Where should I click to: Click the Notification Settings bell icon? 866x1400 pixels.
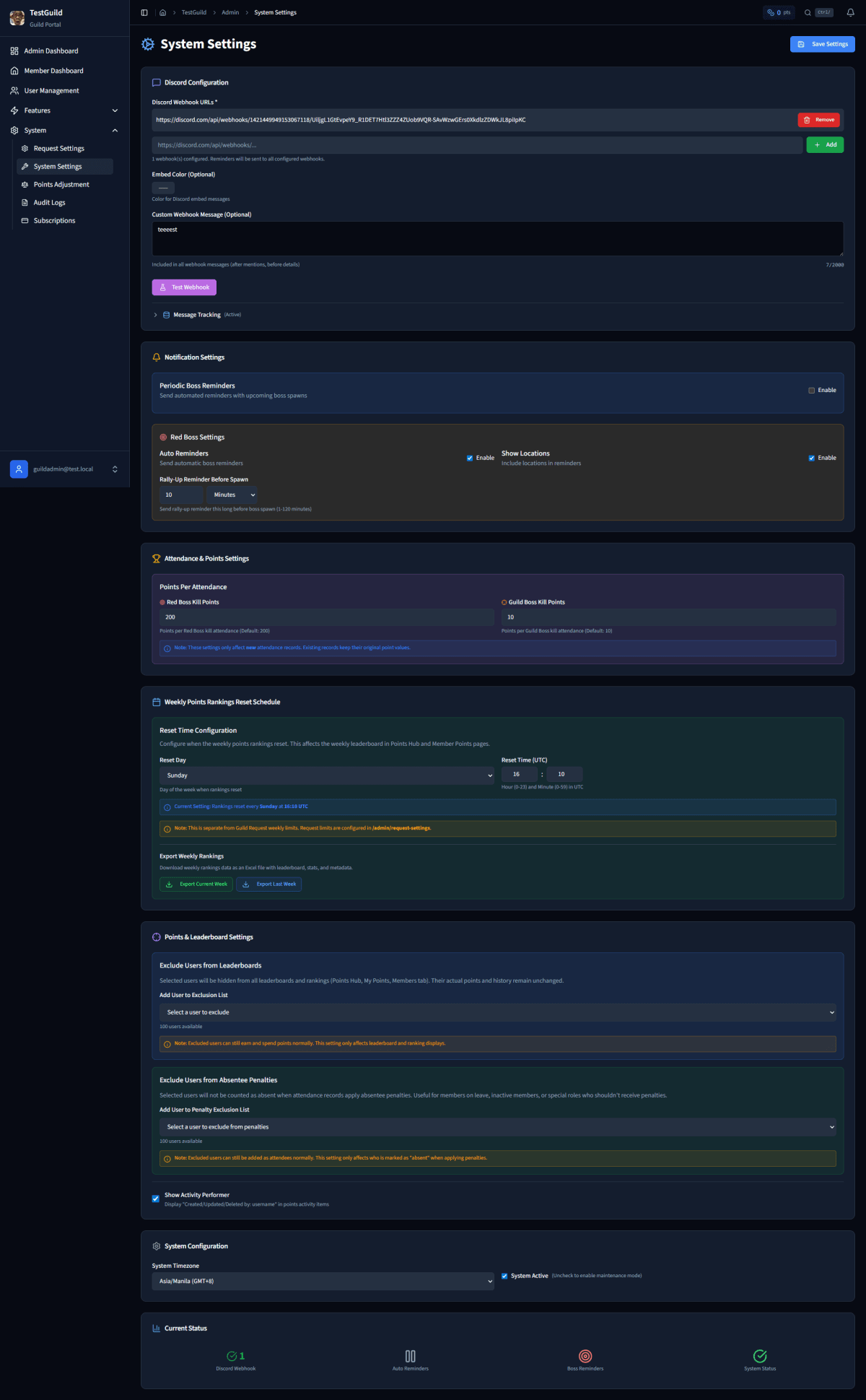pyautogui.click(x=157, y=357)
